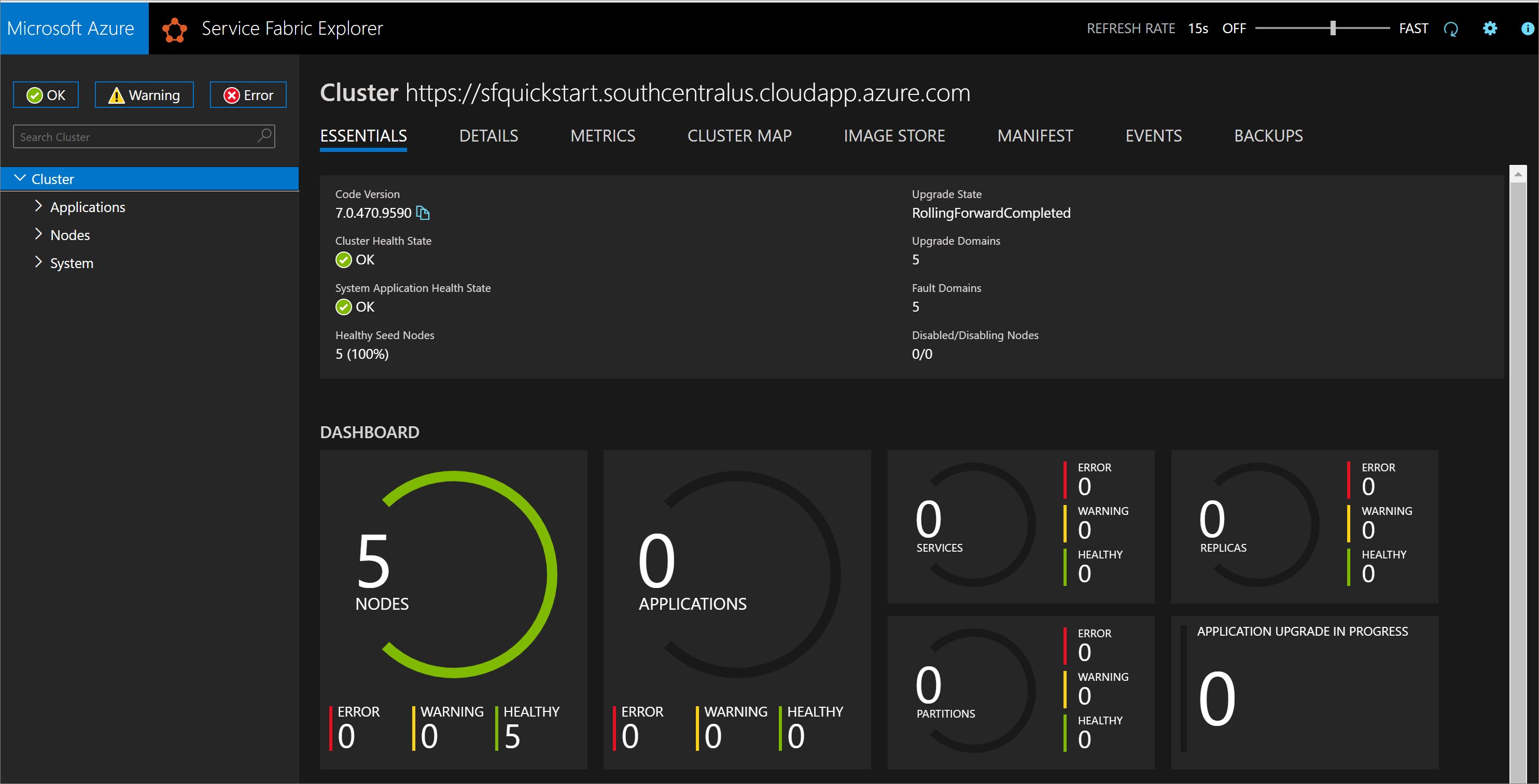The width and height of the screenshot is (1539, 784).
Task: Click the Cluster Health State OK icon
Action: 343,260
